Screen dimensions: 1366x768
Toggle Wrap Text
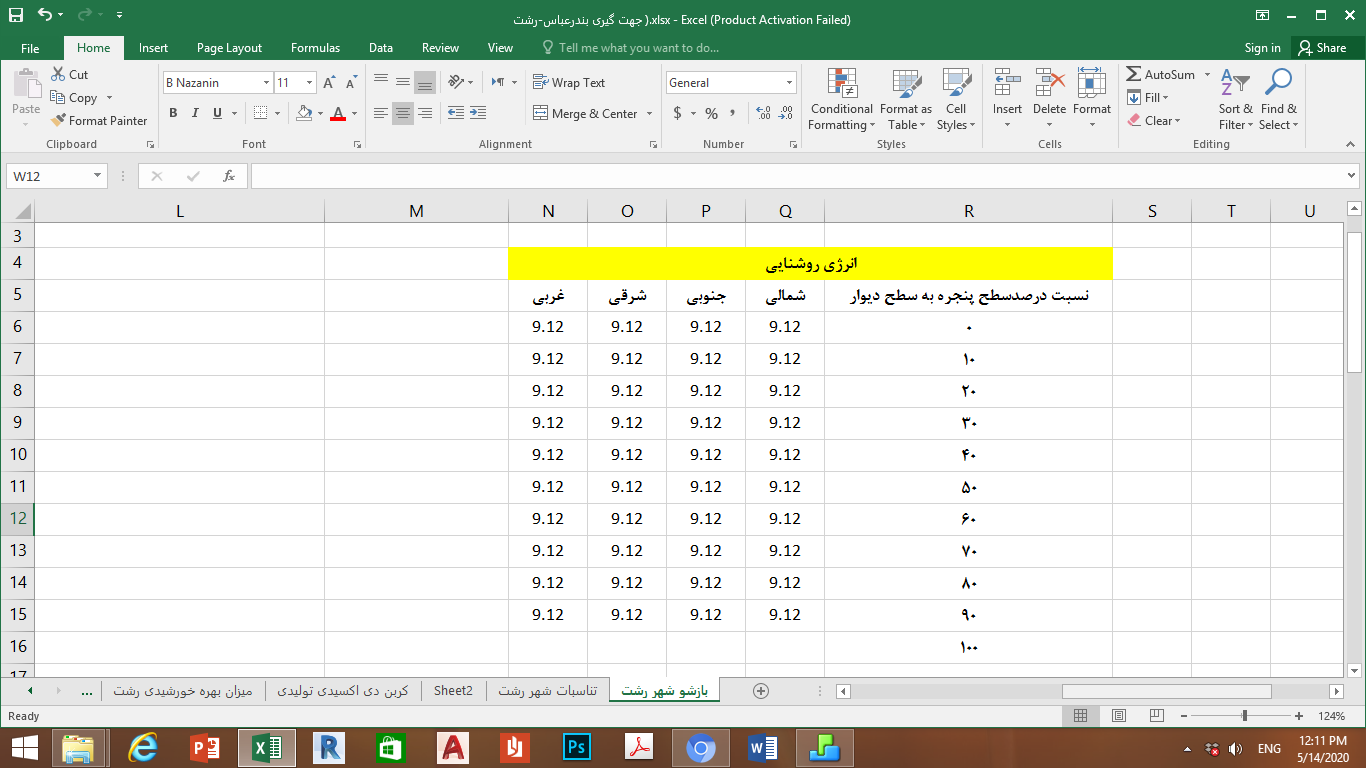tap(569, 83)
